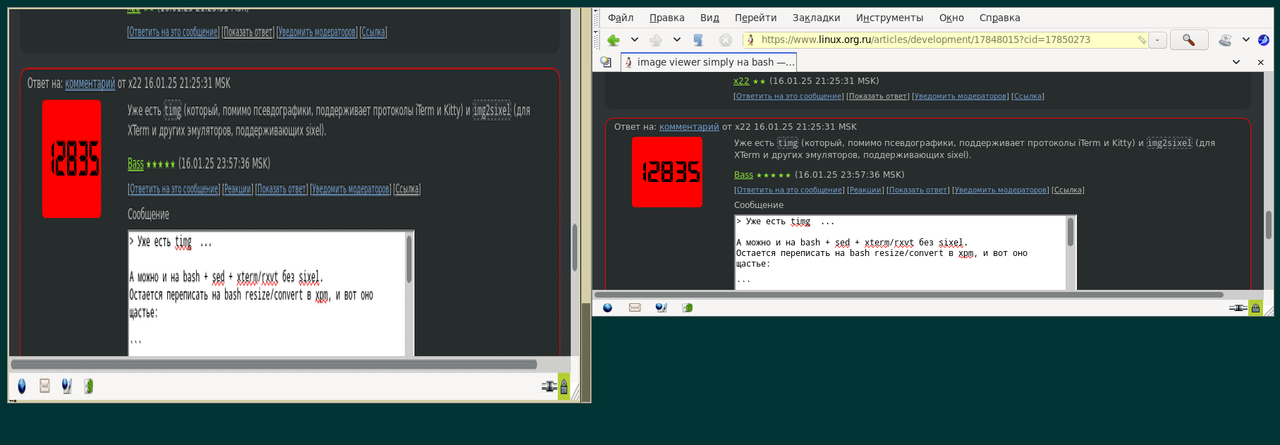Screen dimensions: 1280x445
Task: Click the penguin site icon in URL bar
Action: (750, 40)
